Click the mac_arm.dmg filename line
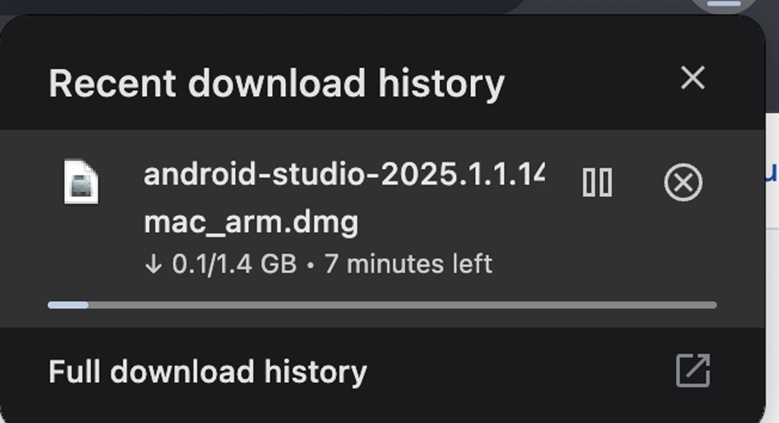 (250, 221)
